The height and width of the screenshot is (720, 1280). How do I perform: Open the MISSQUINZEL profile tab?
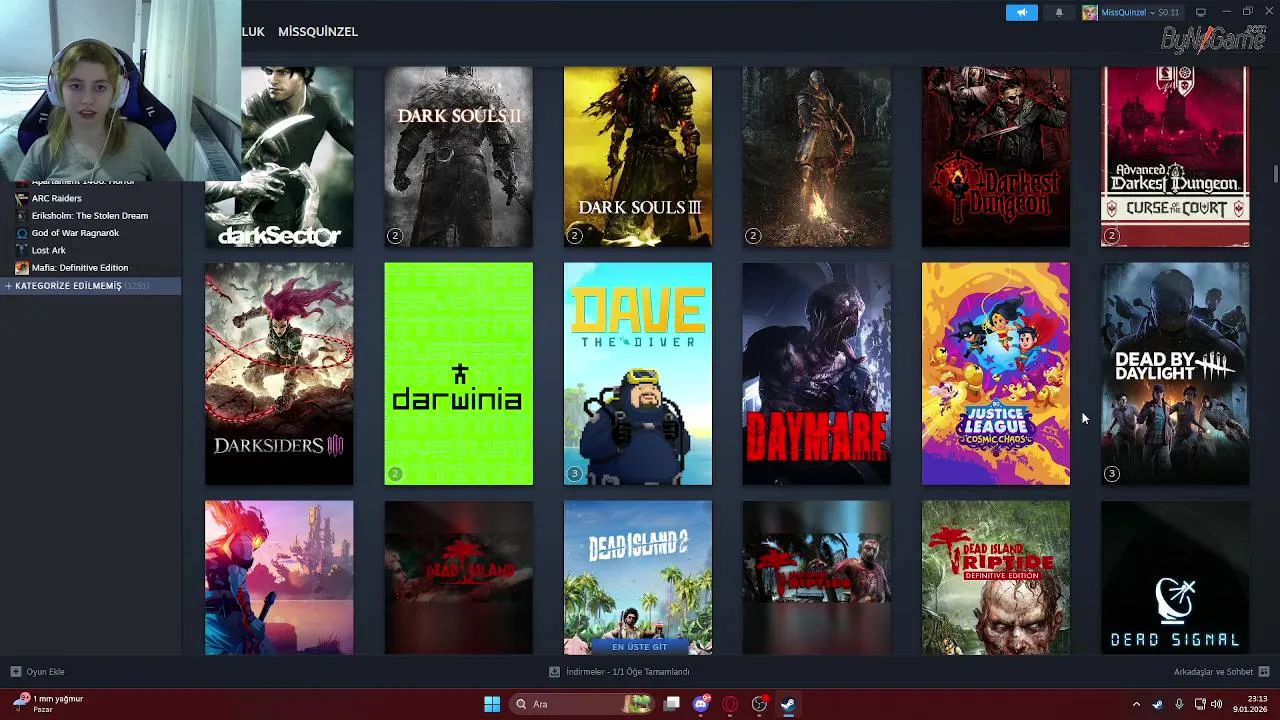tap(317, 32)
